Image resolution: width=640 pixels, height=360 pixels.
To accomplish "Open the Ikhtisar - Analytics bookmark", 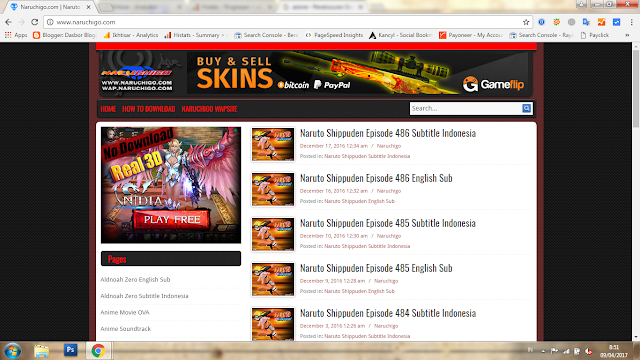I will (131, 35).
